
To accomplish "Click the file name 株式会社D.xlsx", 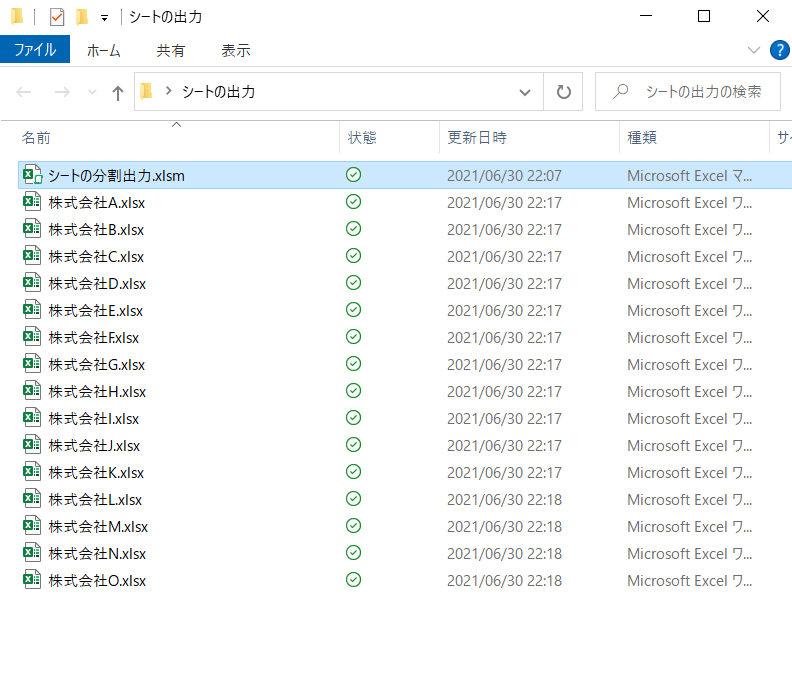I will (97, 284).
